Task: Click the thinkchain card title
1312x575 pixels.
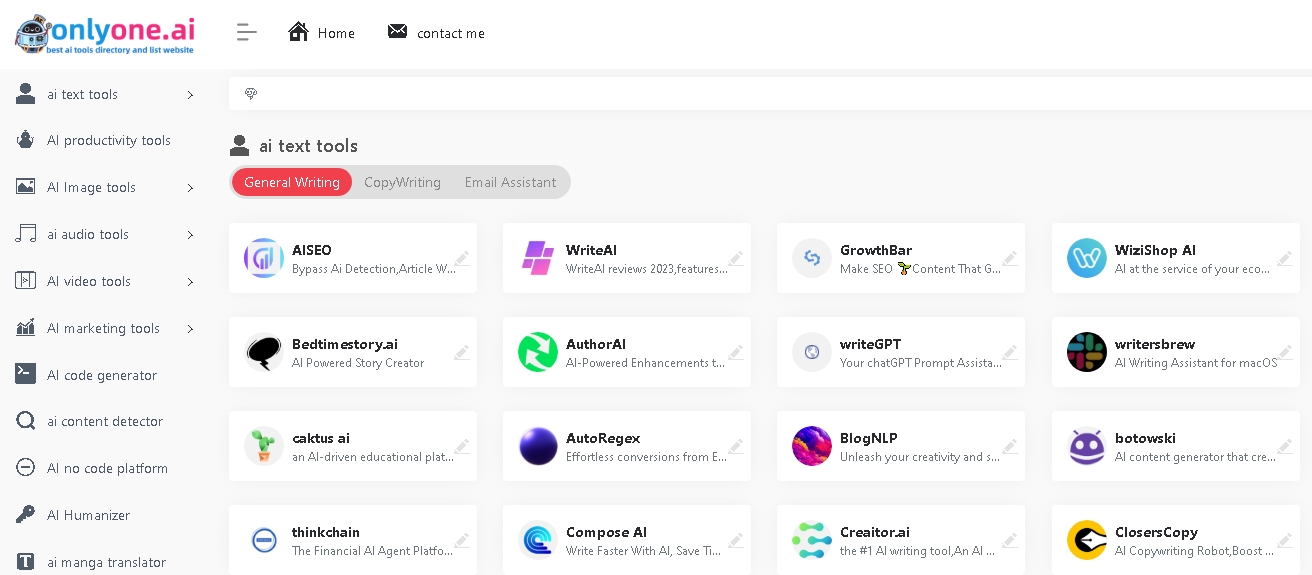Action: 326,532
